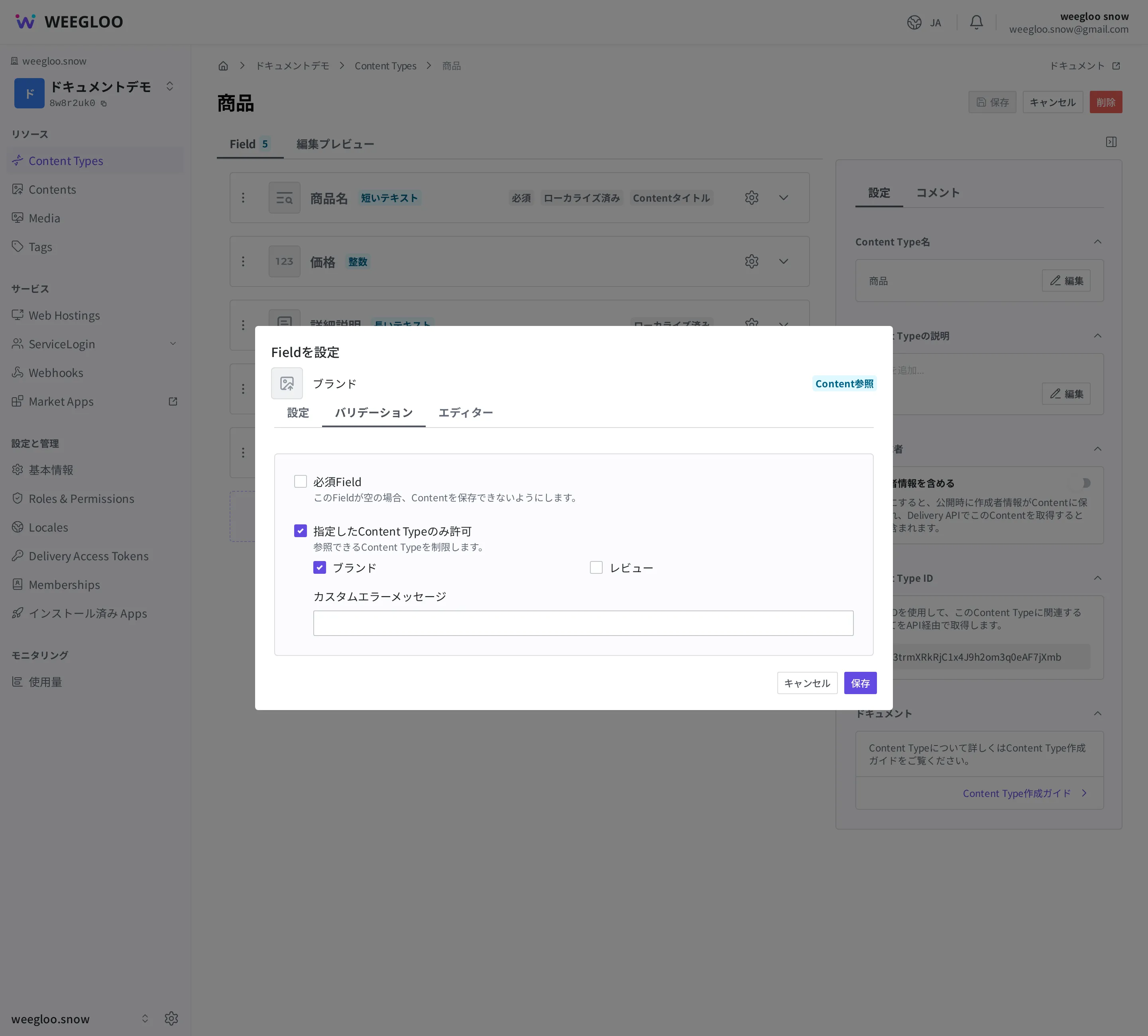Open Tags in sidebar

(x=95, y=247)
